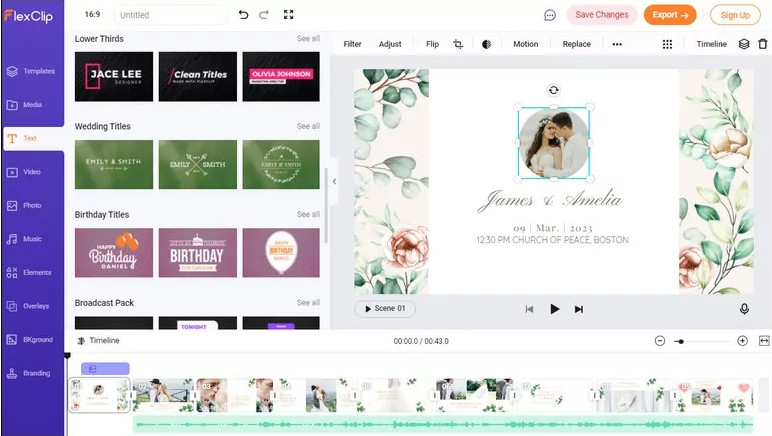The image size is (772, 436).
Task: Click the redo arrow icon
Action: pos(264,15)
